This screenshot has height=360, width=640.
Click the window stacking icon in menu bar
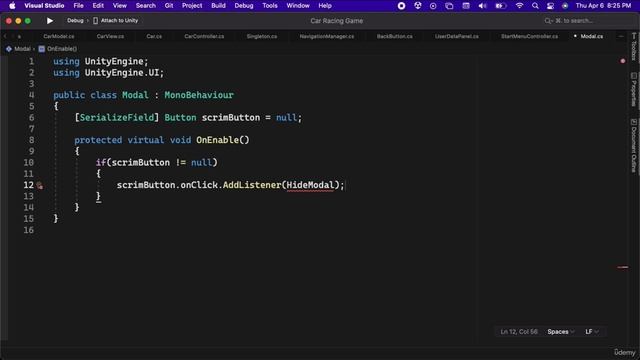click(449, 6)
